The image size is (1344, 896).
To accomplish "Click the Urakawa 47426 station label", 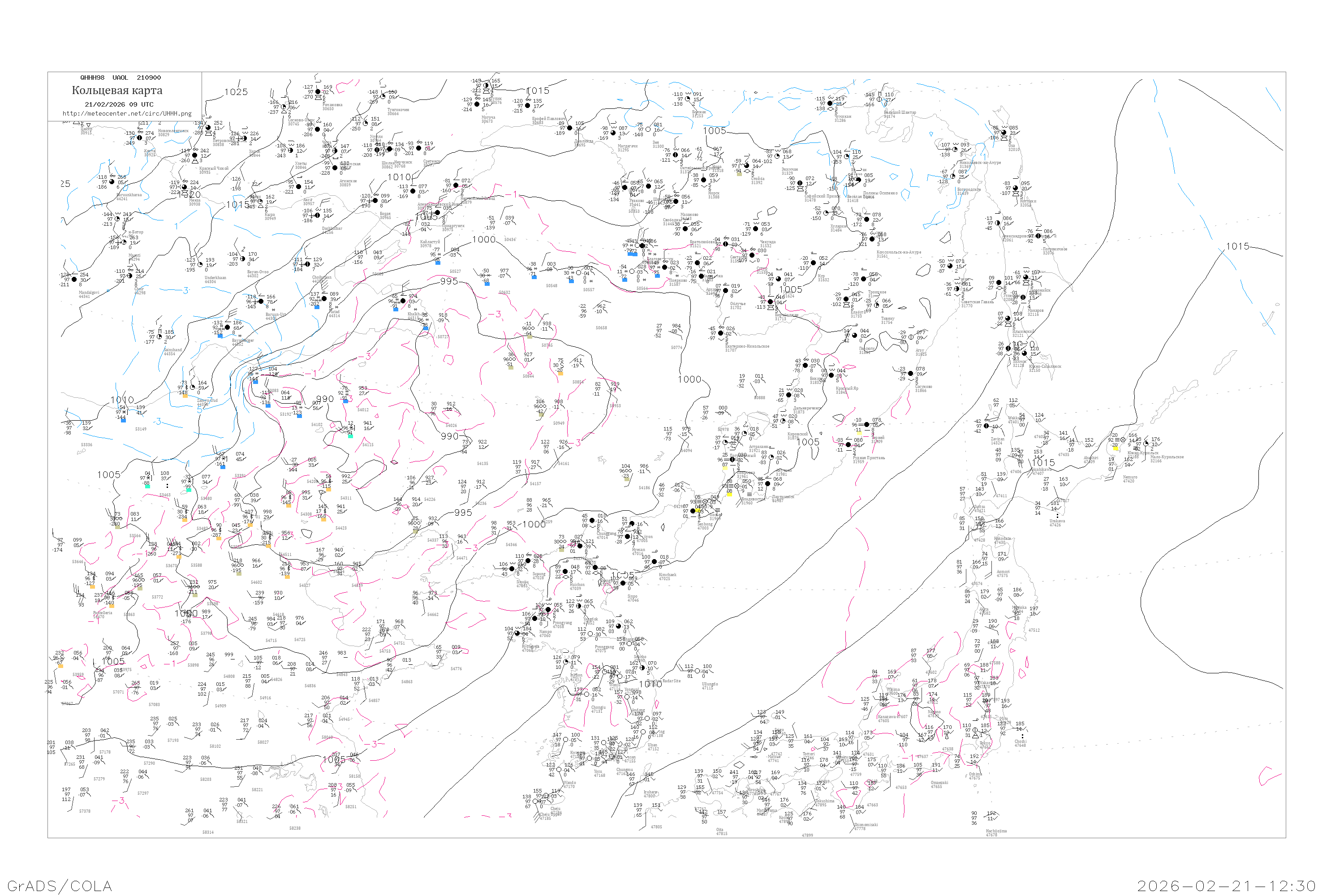I will coord(1057,523).
